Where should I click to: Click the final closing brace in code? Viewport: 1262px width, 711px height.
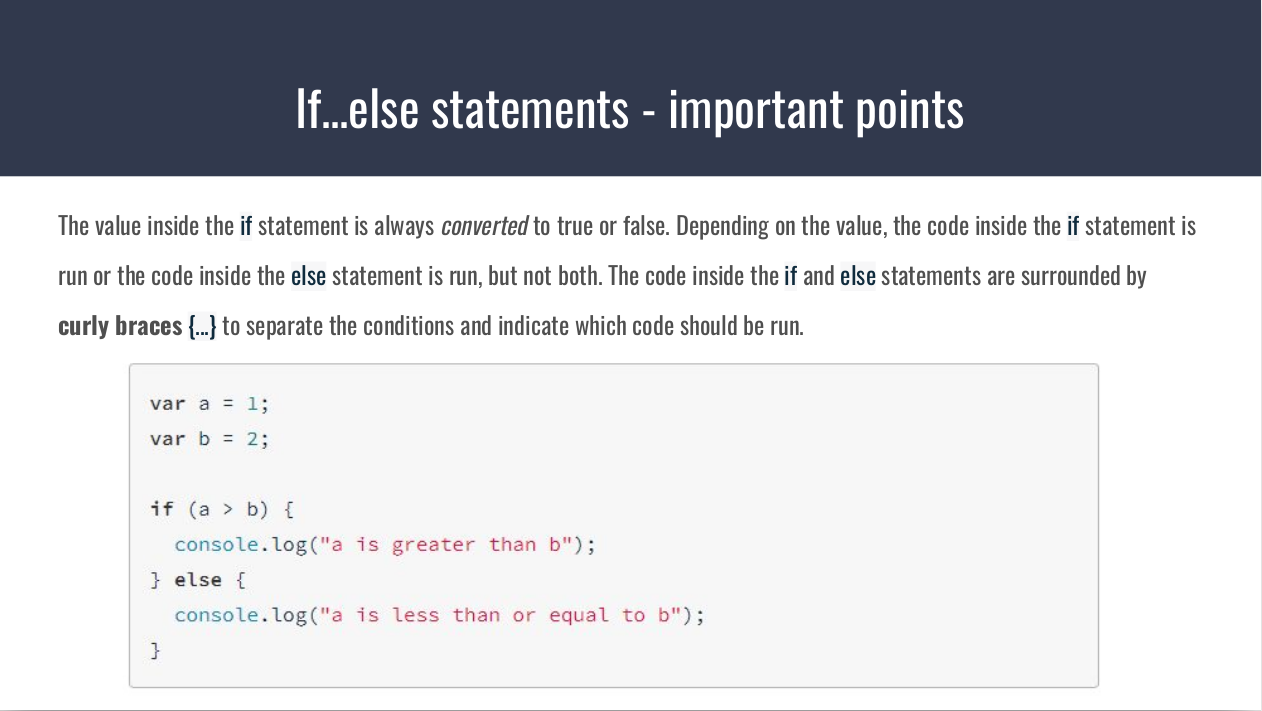pos(155,651)
